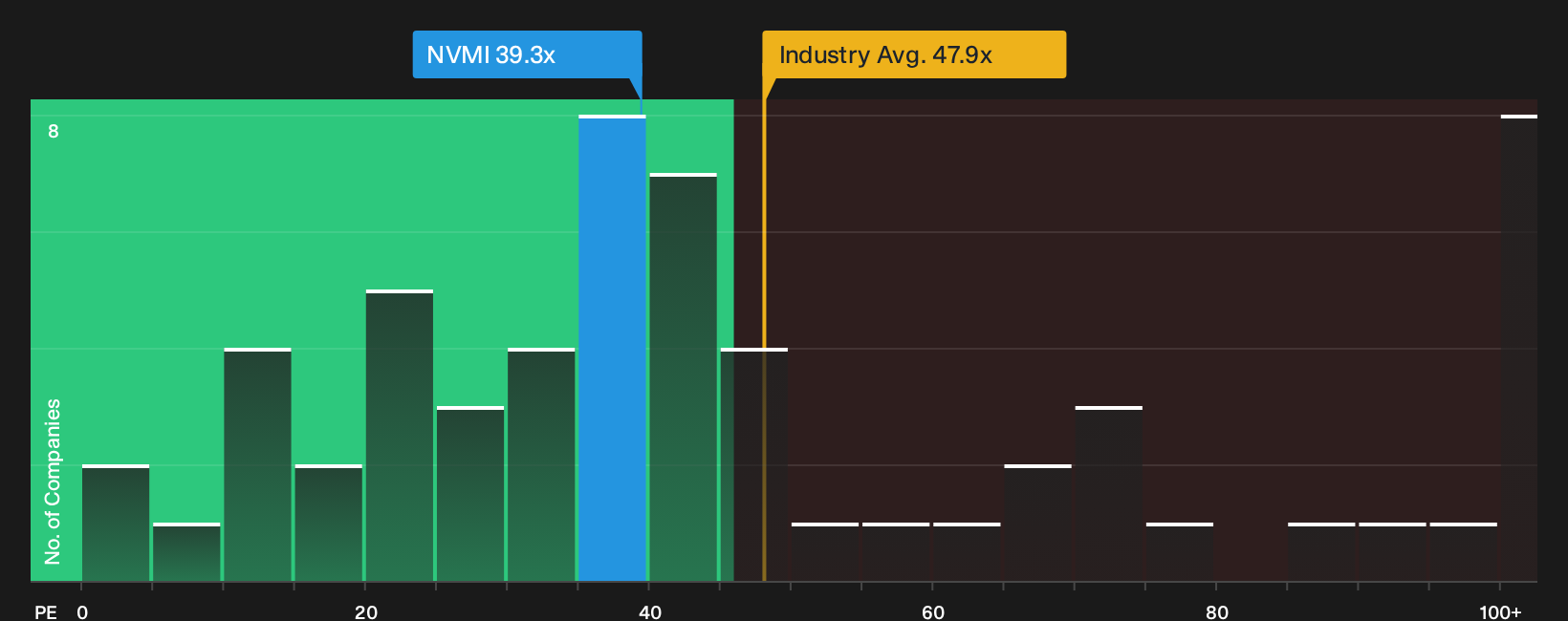Click the histogram bar for PE 5-10
The image size is (1568, 621).
point(186,552)
